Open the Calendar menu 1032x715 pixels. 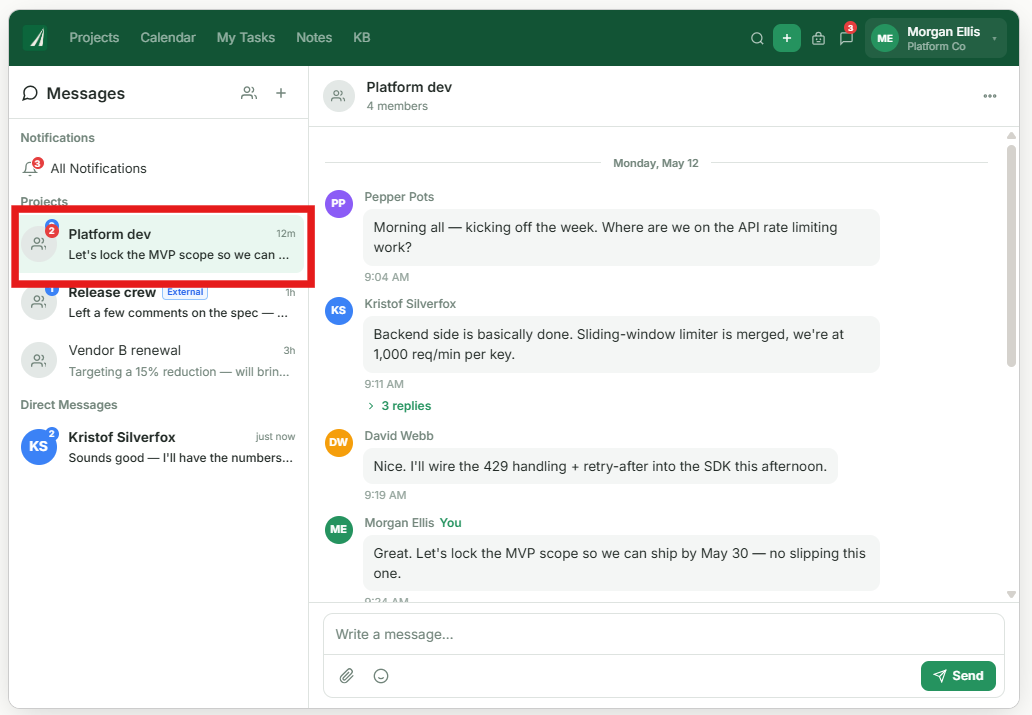click(x=168, y=38)
